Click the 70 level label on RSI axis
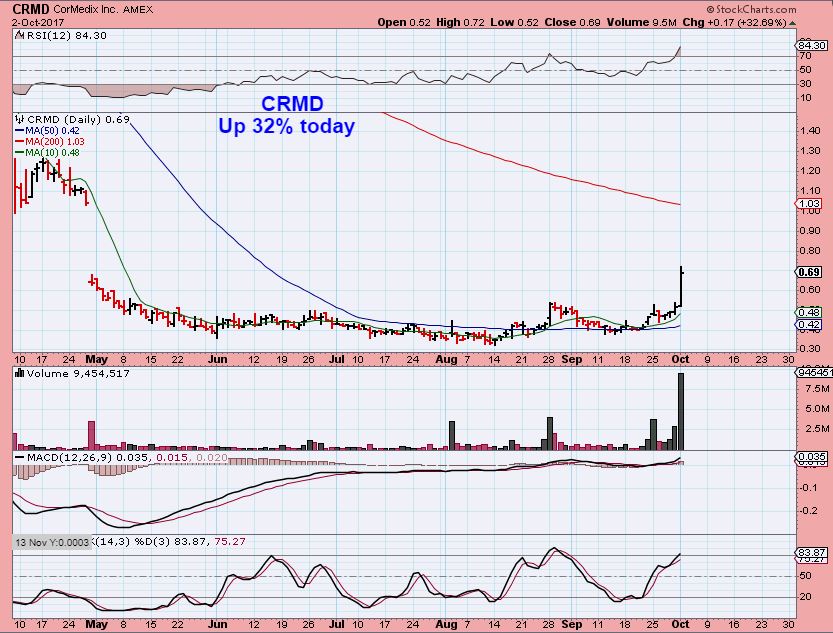Screen dimensions: 833x633 tap(805, 56)
